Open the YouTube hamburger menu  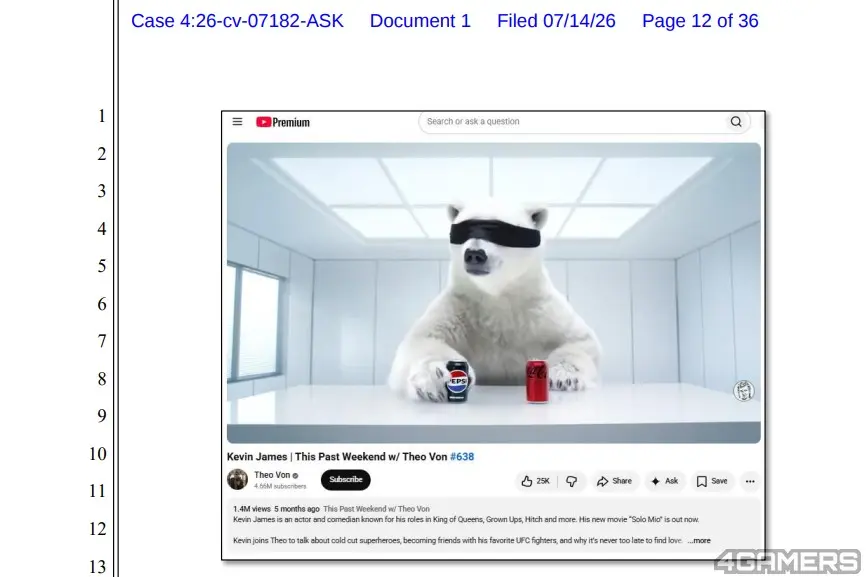point(237,121)
